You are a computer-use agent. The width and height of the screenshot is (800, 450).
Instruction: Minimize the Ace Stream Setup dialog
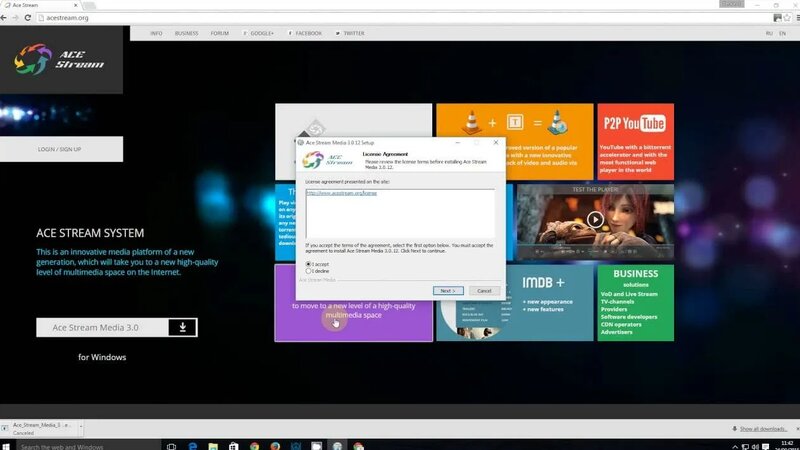point(458,142)
